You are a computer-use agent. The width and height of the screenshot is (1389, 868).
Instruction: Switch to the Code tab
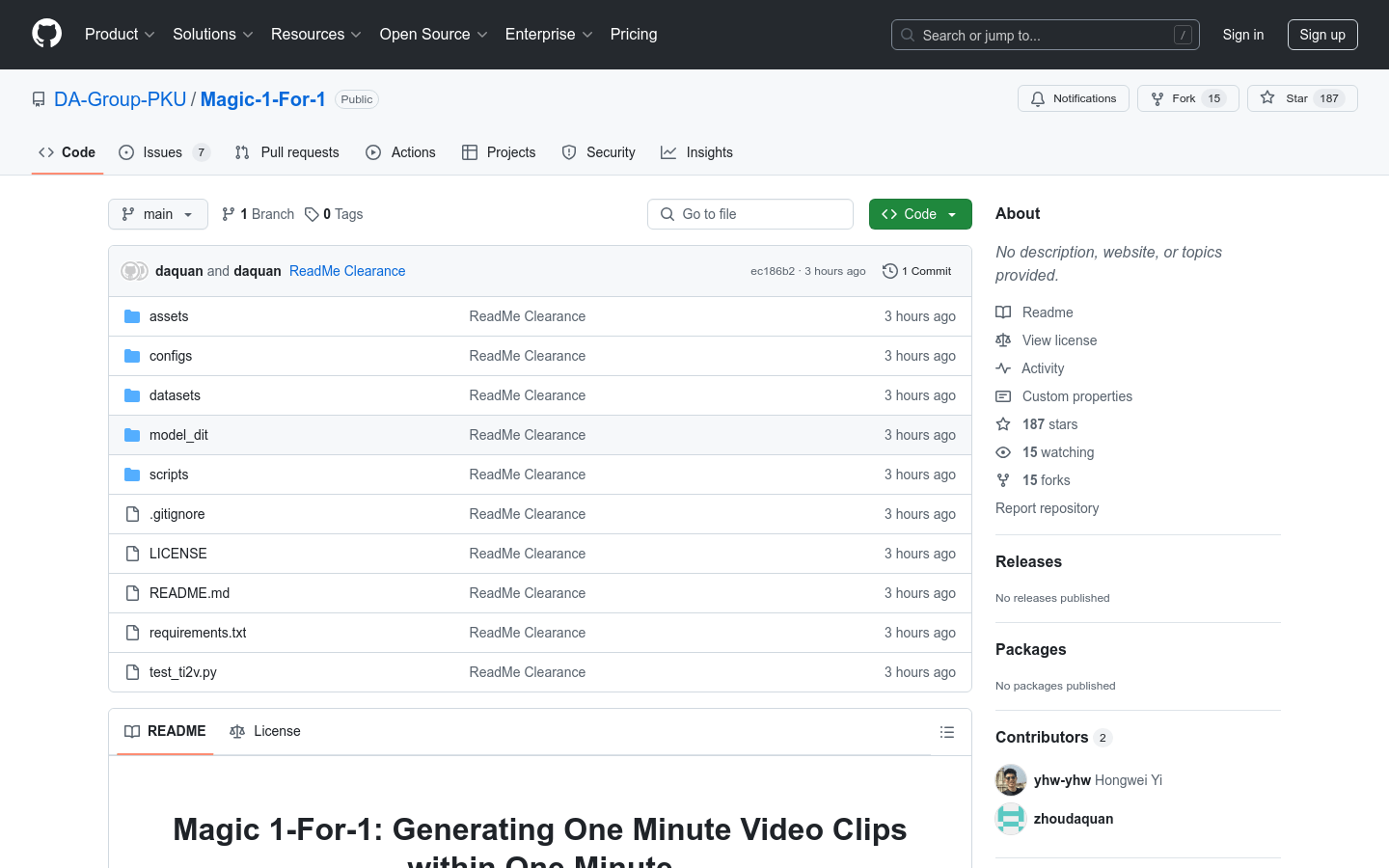pos(68,152)
